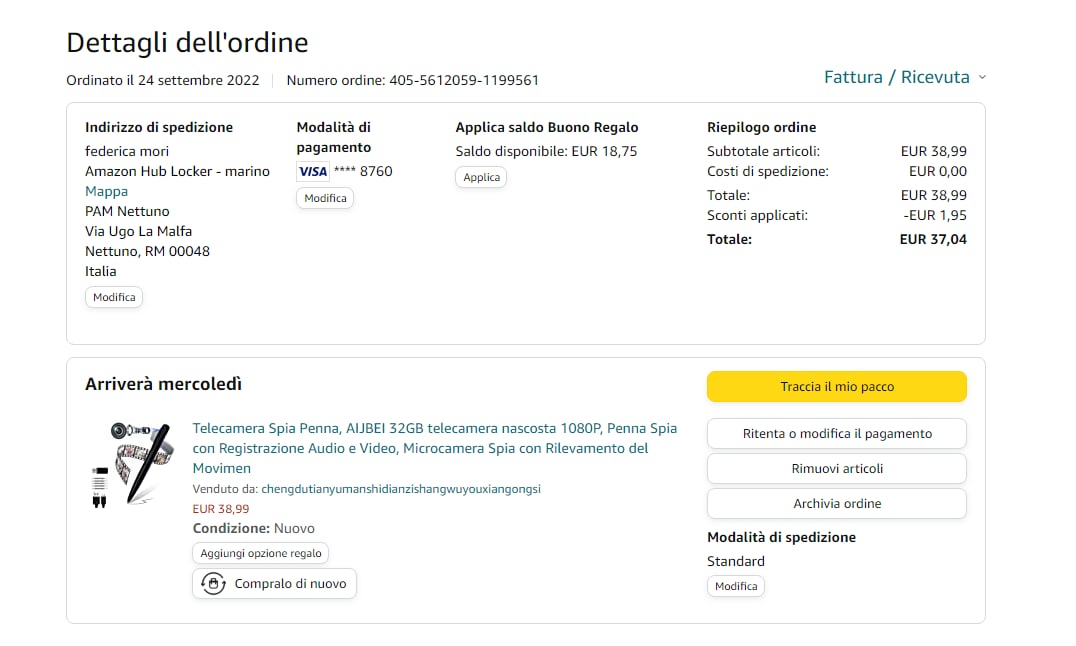1076x646 pixels.
Task: Click the item price EUR 38,99 under seller
Action: click(220, 509)
